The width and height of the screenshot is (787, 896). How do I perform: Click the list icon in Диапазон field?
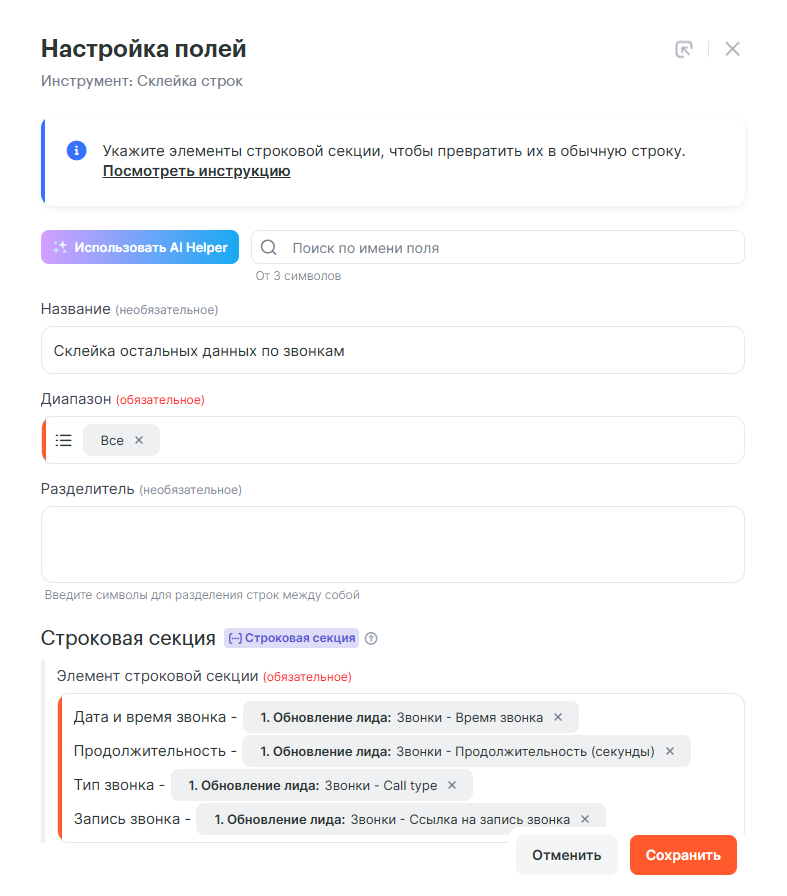click(x=64, y=440)
